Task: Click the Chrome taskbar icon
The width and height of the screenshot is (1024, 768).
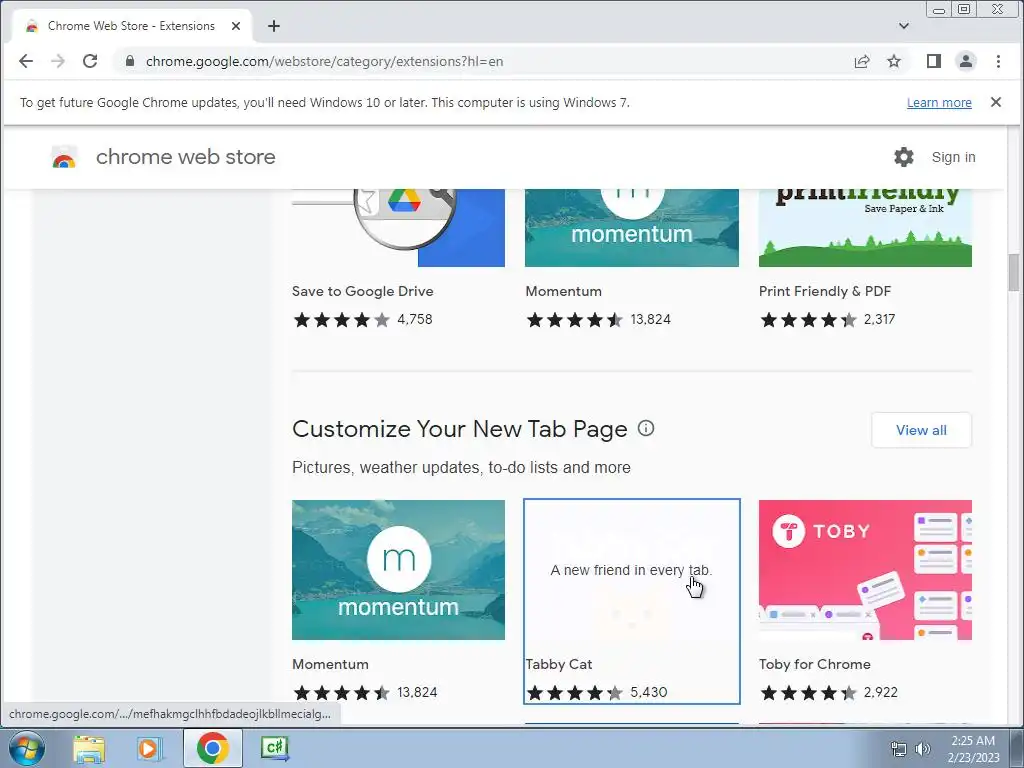Action: 212,748
